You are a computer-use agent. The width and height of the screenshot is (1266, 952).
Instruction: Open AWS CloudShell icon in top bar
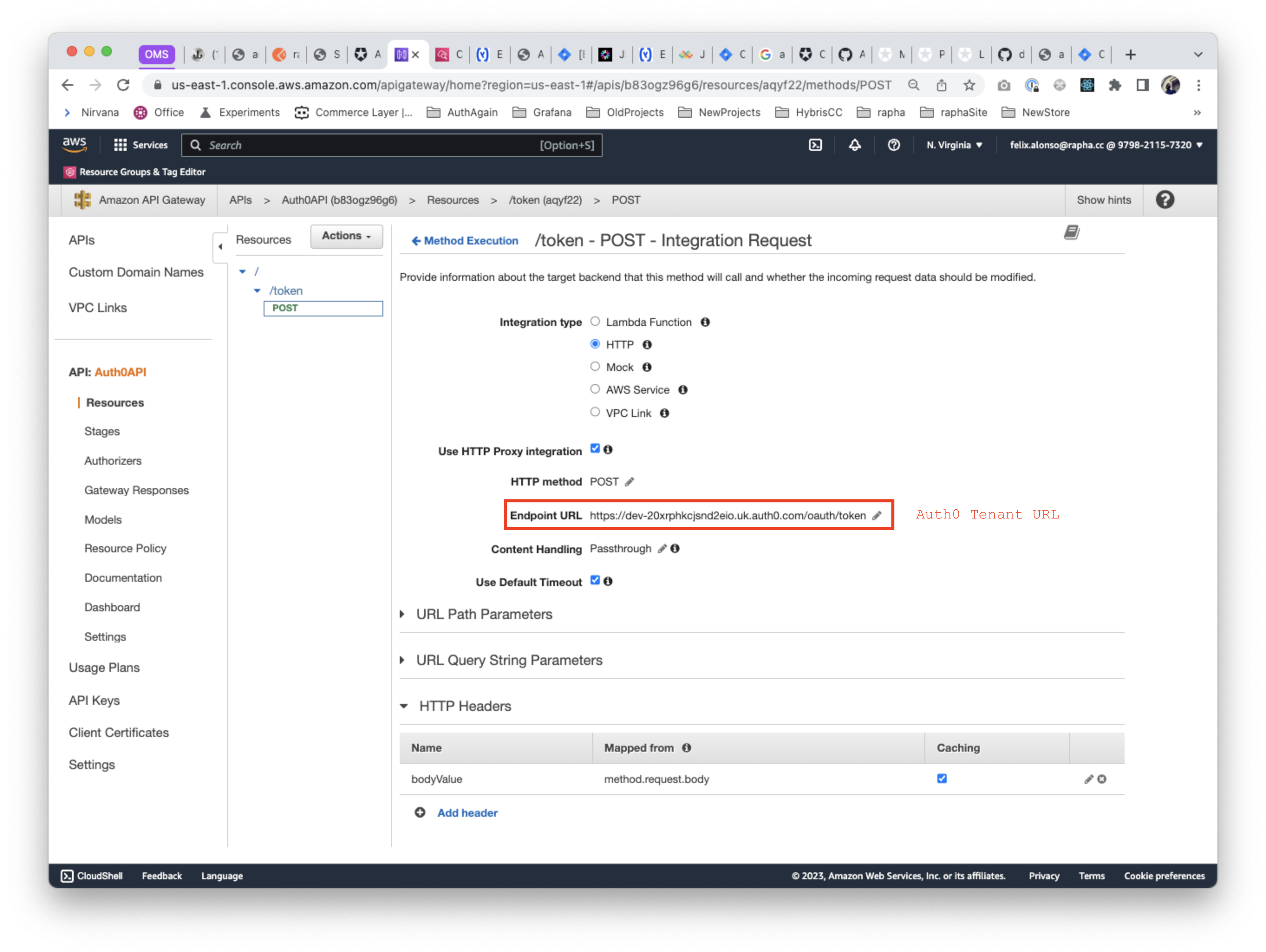coord(815,145)
